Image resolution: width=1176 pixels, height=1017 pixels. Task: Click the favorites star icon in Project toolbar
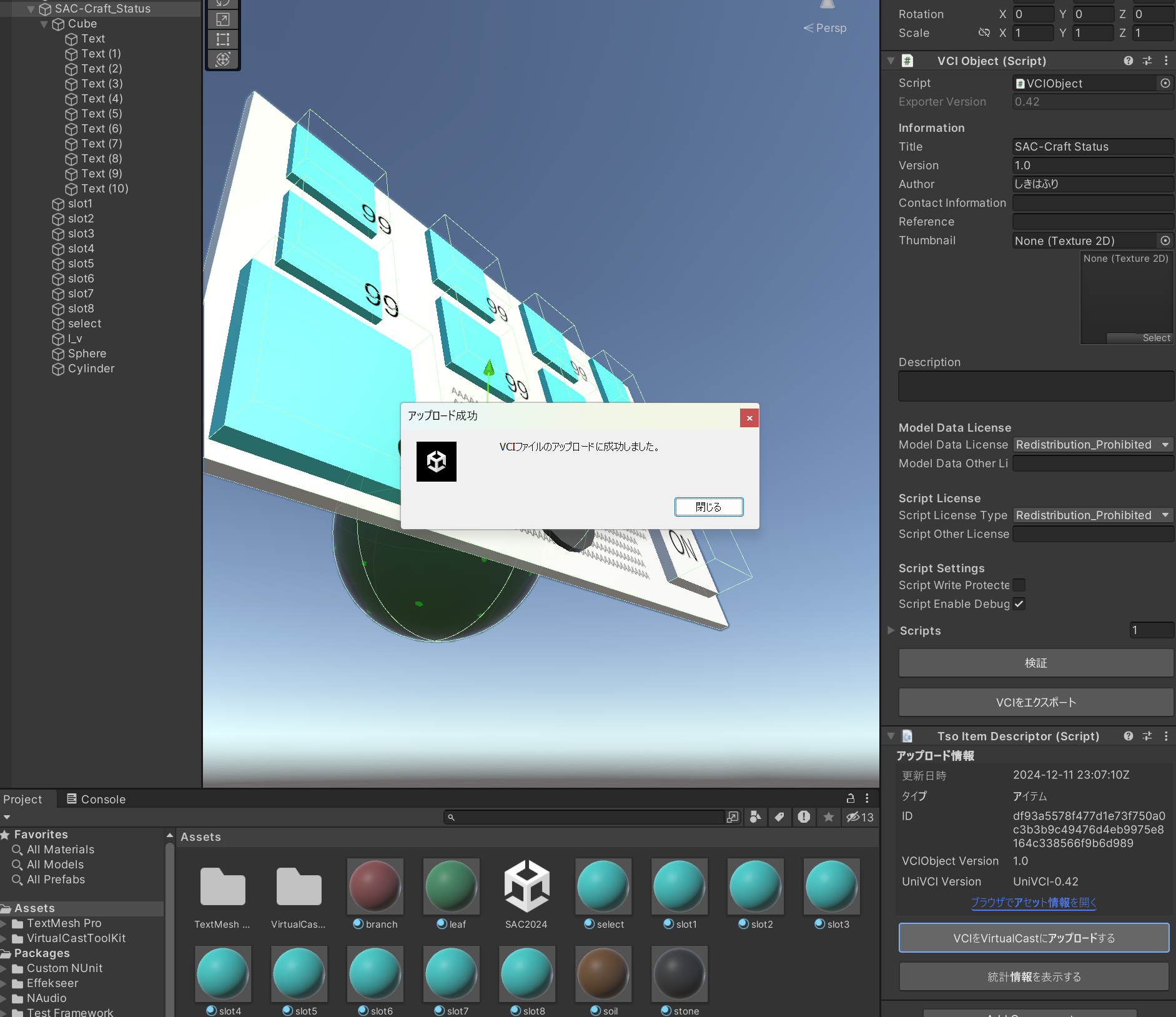829,817
